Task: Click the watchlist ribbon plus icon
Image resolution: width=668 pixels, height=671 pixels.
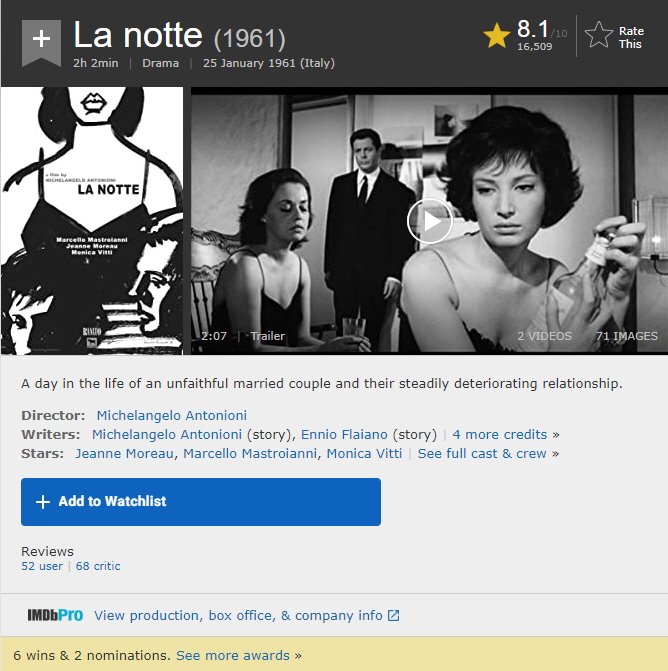Action: pyautogui.click(x=41, y=40)
